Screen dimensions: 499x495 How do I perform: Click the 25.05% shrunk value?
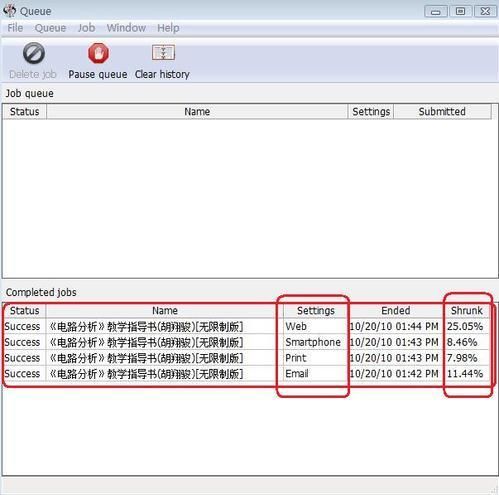(x=465, y=326)
